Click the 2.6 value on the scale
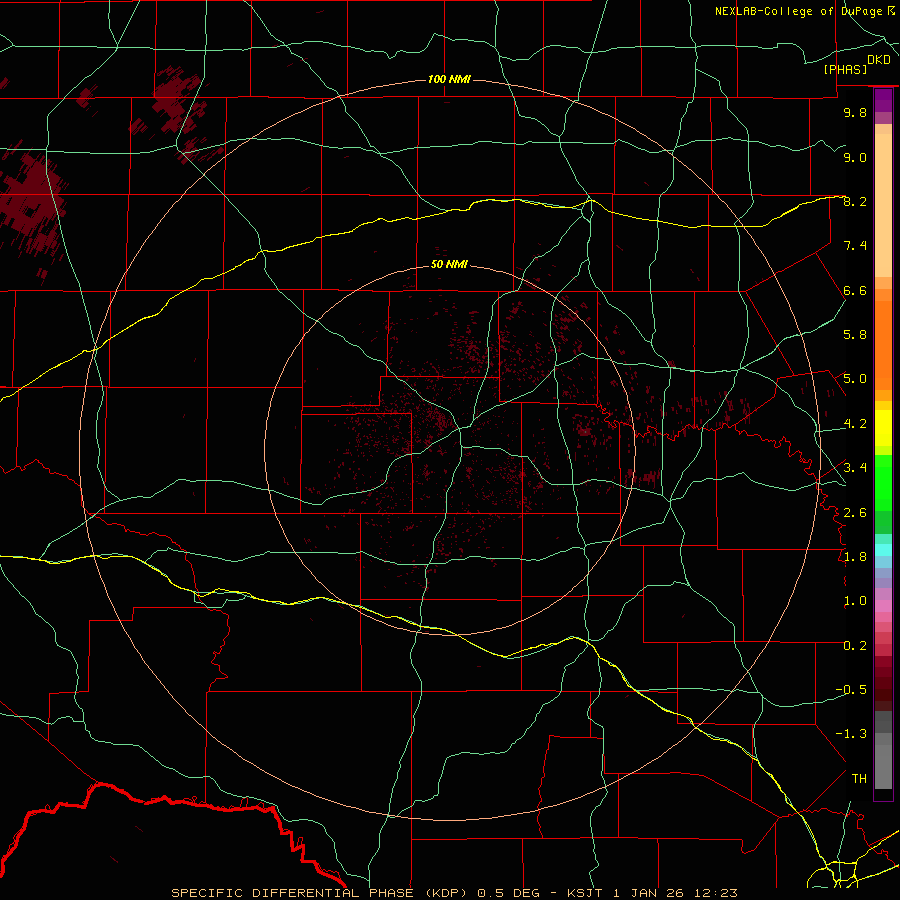This screenshot has width=900, height=900. [x=855, y=513]
